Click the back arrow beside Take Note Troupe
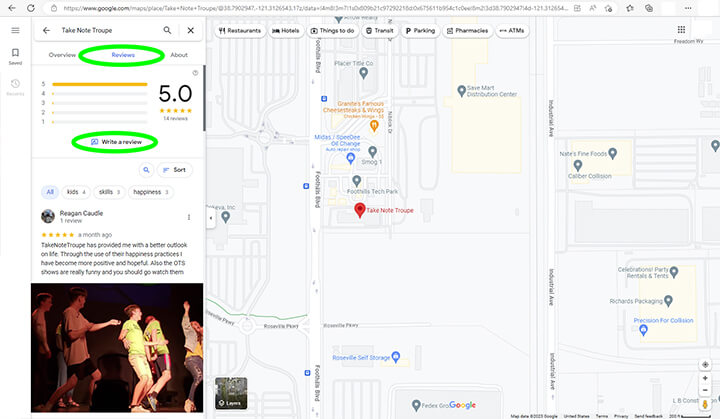720x419 pixels. coord(46,30)
